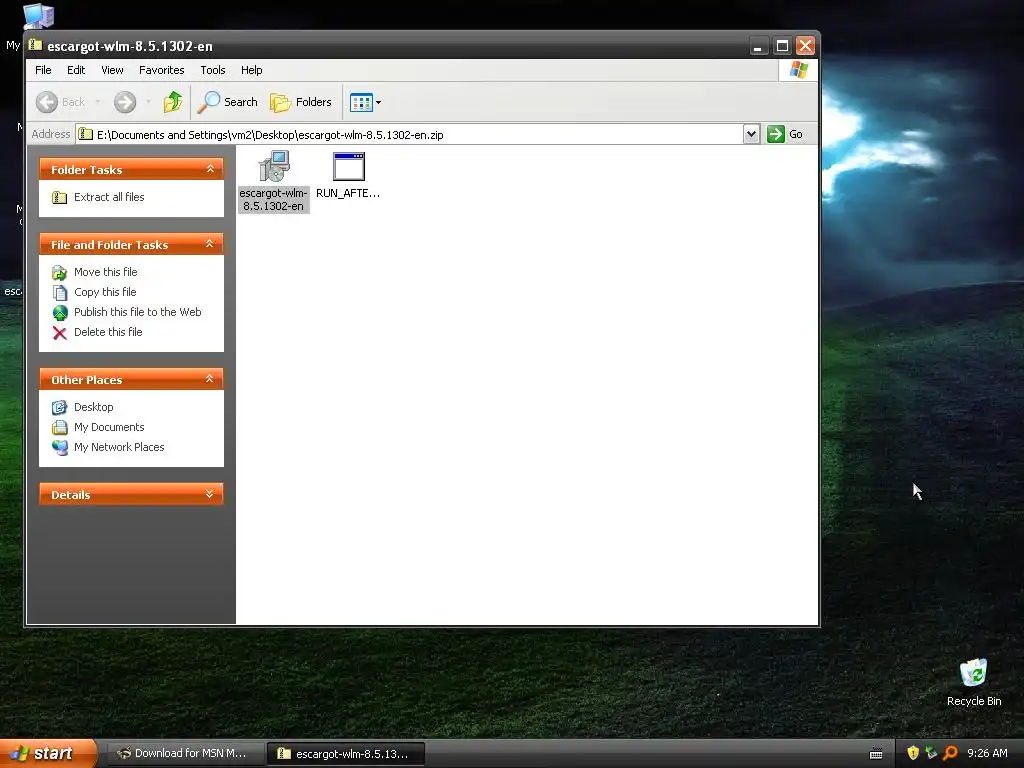The width and height of the screenshot is (1024, 768).
Task: Open My Documents in Other Places
Action: pos(109,427)
